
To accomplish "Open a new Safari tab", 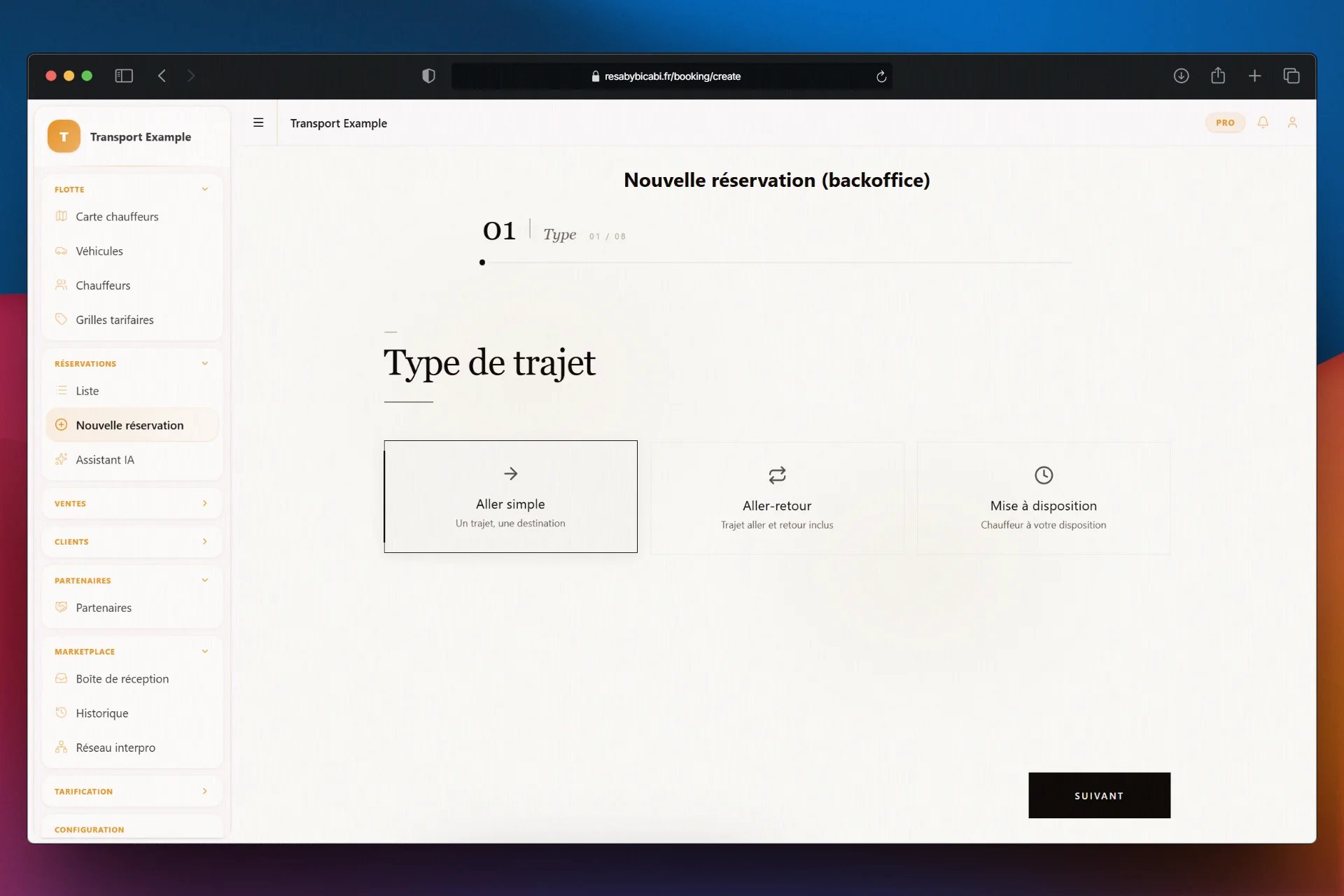I will [x=1254, y=76].
